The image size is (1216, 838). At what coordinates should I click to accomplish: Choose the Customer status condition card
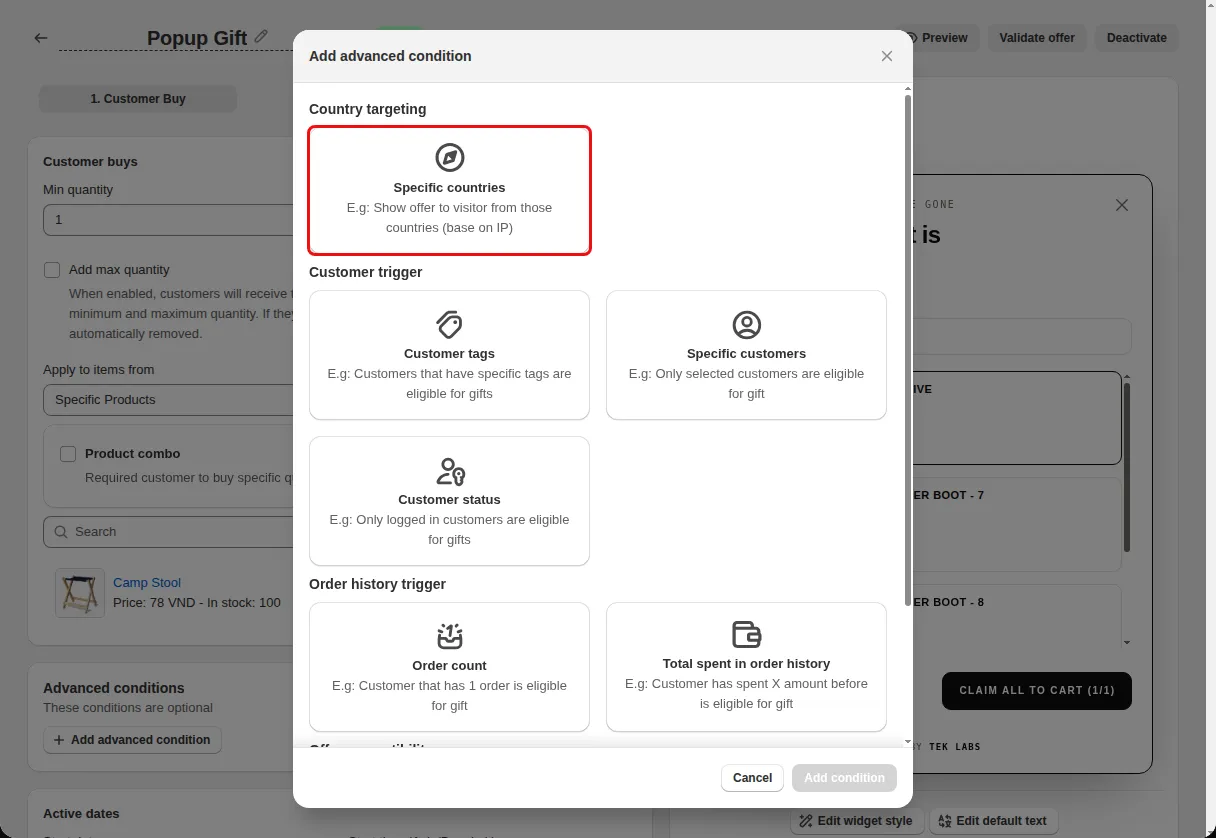449,501
